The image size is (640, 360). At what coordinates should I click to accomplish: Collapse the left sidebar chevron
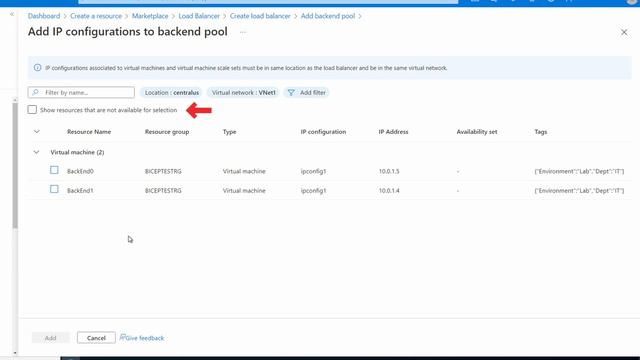tap(12, 14)
